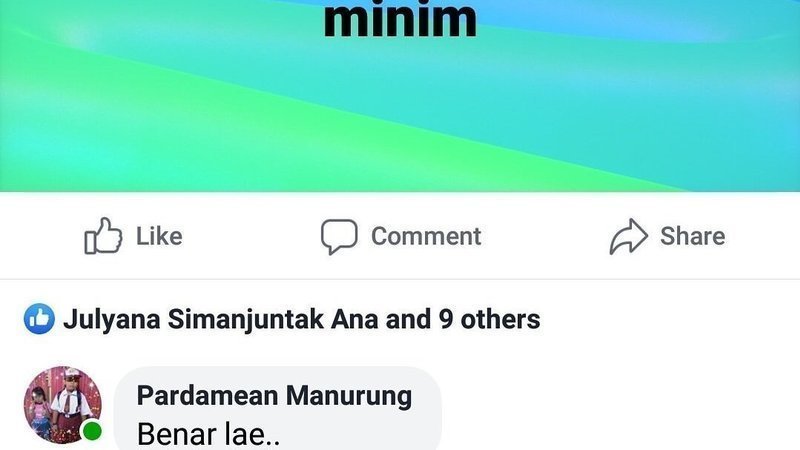Click the green online status dot

point(92,431)
